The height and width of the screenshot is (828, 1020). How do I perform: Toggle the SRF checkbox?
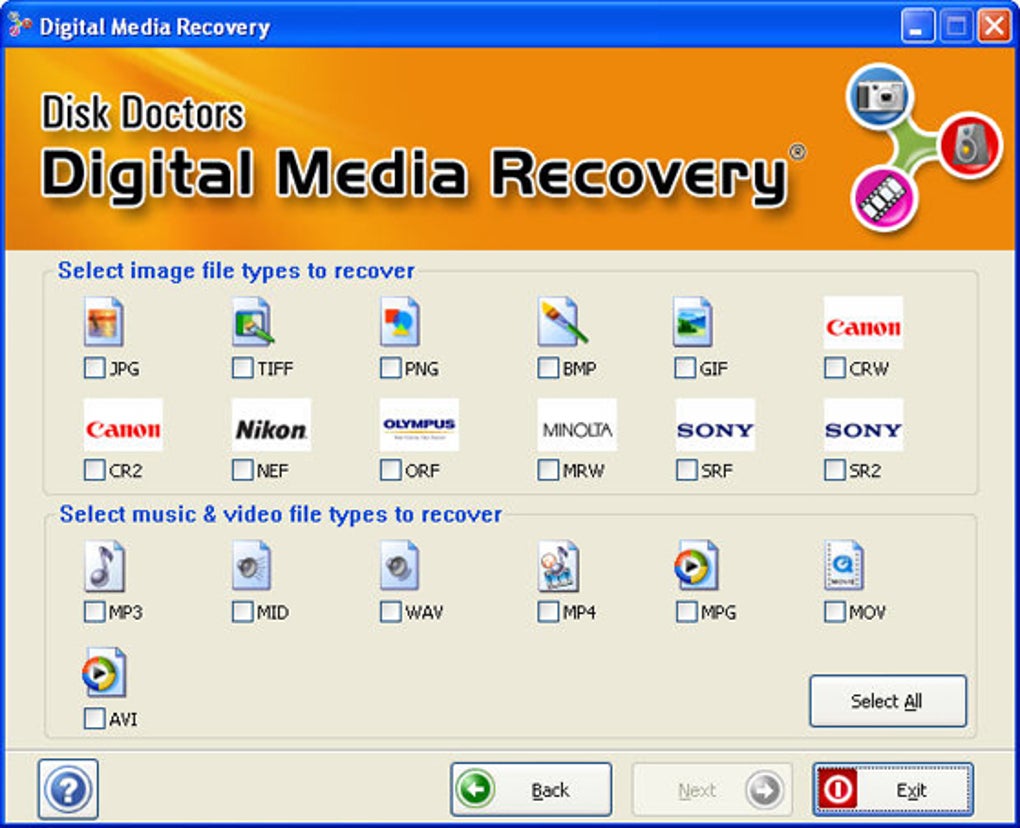coord(686,470)
